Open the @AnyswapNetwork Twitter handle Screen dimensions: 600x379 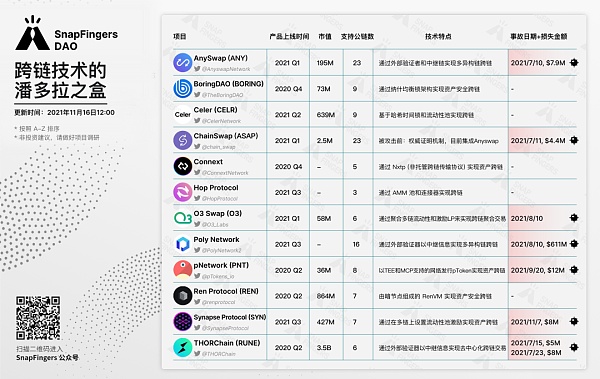[x=222, y=69]
